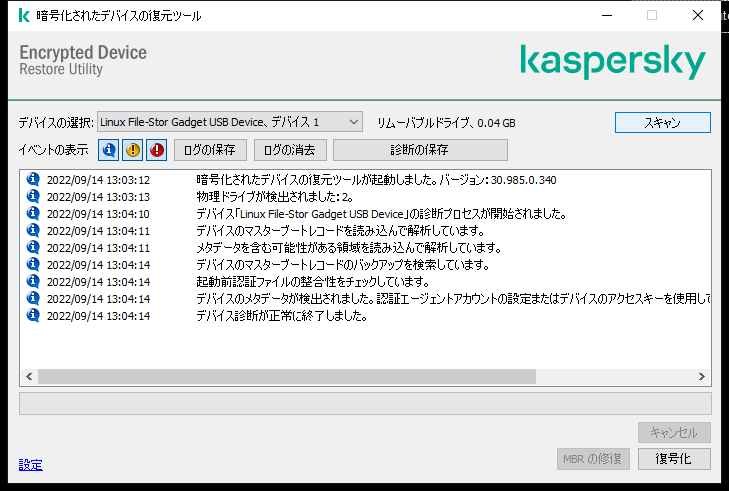This screenshot has width=729, height=491.
Task: Select log text 物理ドライブが検出されました:2。
Action: click(x=275, y=197)
